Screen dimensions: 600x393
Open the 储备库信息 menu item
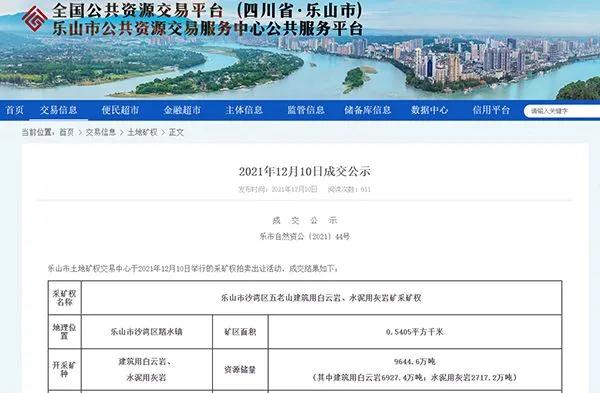tap(367, 110)
